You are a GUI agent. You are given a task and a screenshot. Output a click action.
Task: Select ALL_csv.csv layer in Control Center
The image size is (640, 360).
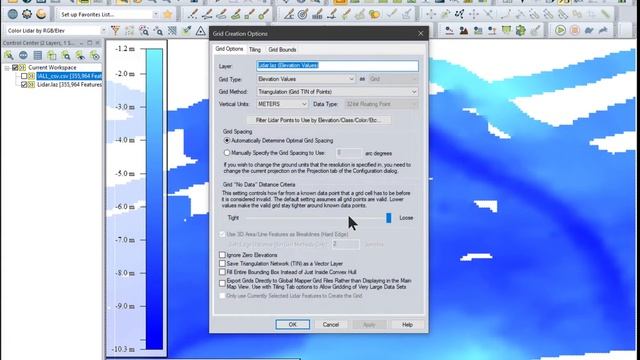[69, 76]
